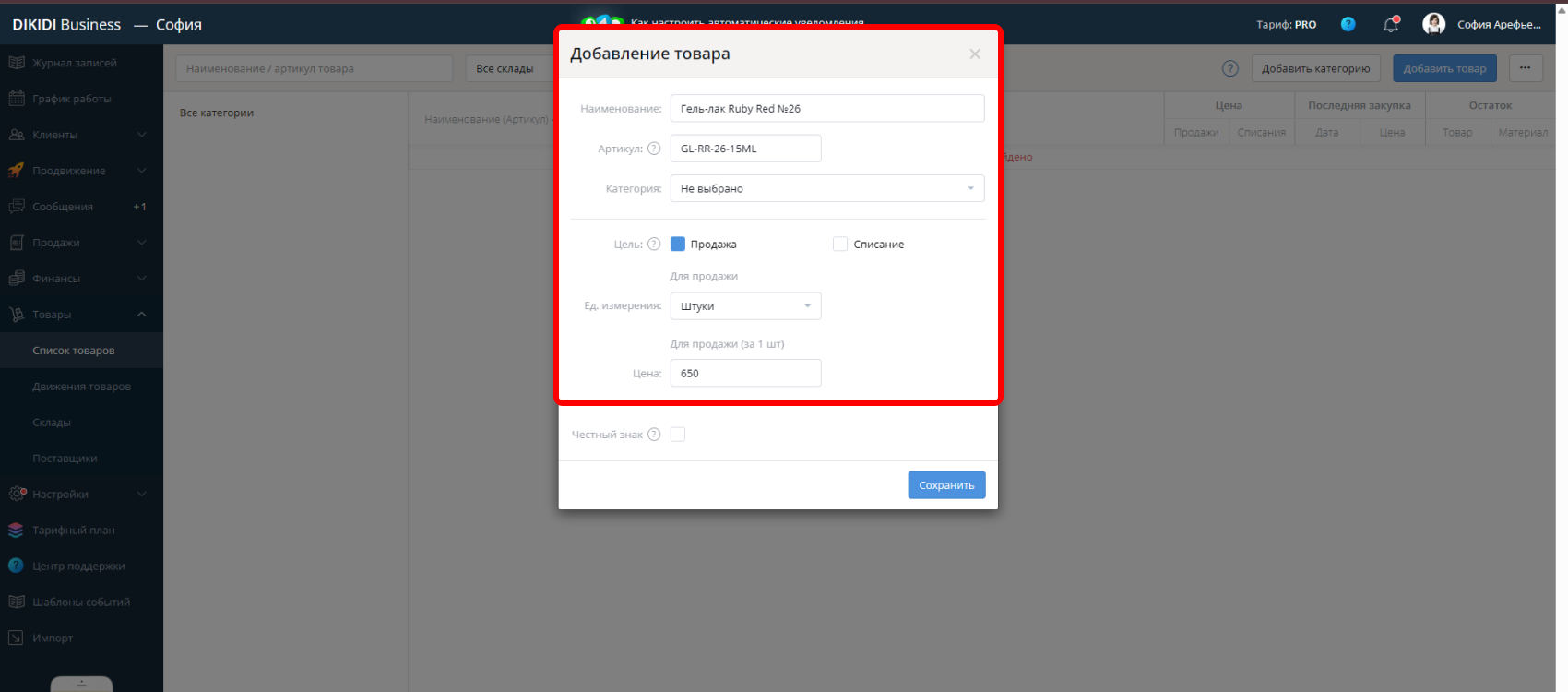This screenshot has width=1568, height=692.
Task: Open the three-dots more options button
Action: click(1526, 68)
